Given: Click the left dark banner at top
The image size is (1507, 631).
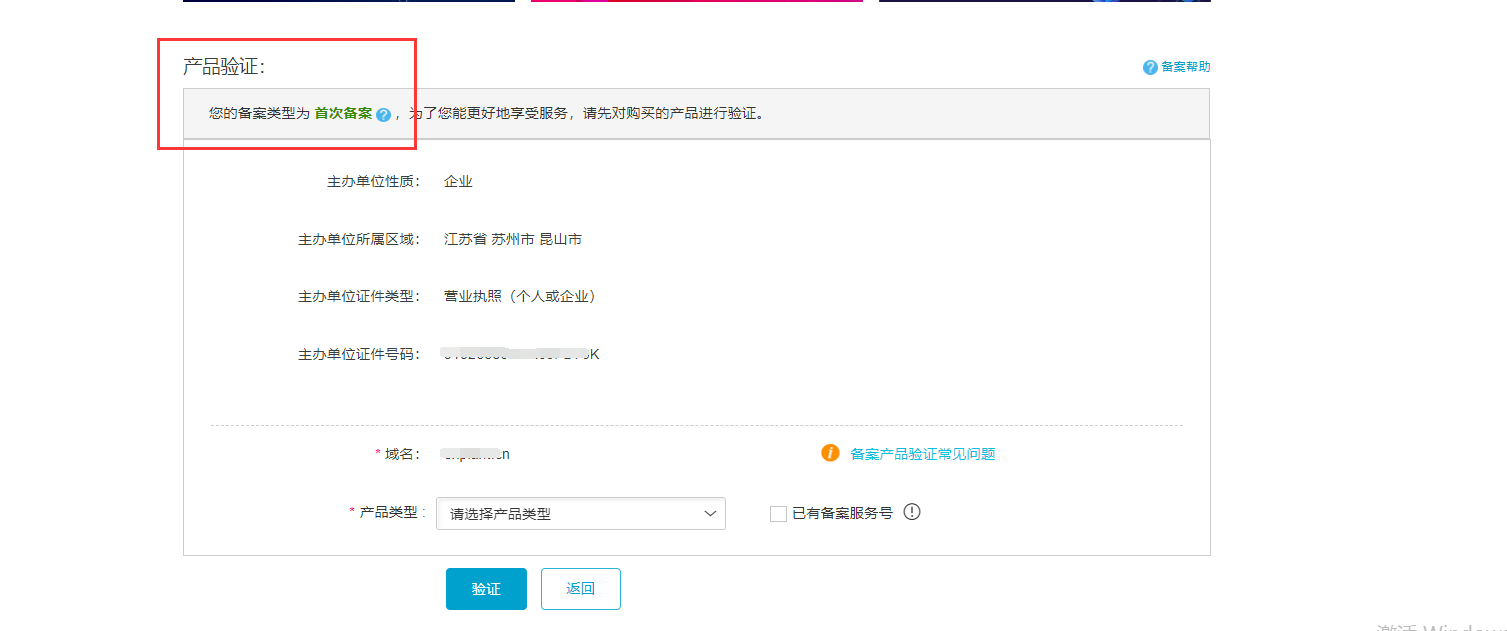Looking at the screenshot, I should [348, 1].
